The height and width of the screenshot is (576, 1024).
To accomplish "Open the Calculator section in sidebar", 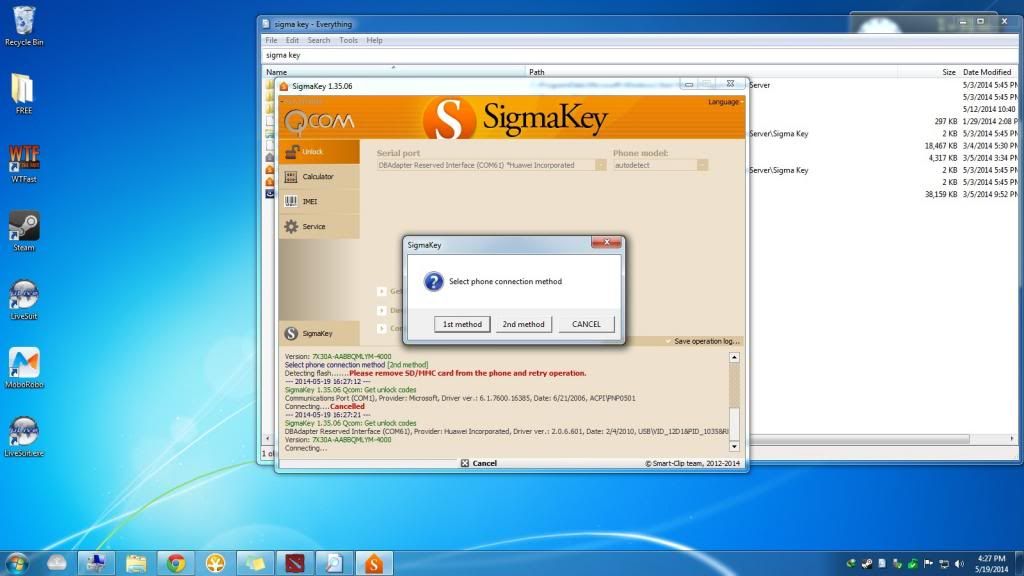I will [x=317, y=177].
